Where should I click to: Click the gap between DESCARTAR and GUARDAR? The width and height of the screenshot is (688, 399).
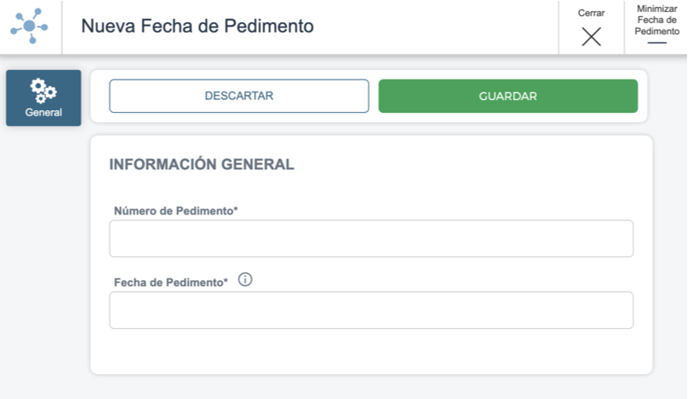click(374, 96)
